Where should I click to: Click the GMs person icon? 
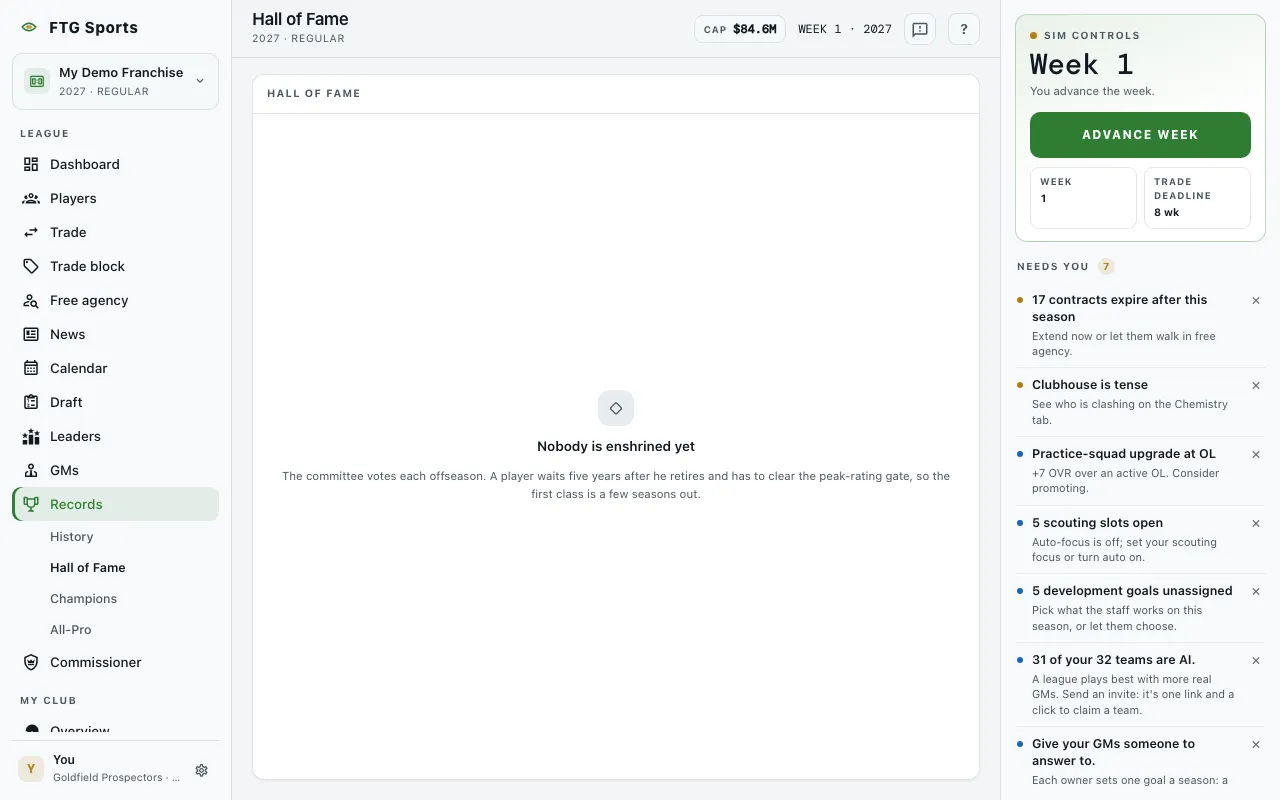[31, 470]
